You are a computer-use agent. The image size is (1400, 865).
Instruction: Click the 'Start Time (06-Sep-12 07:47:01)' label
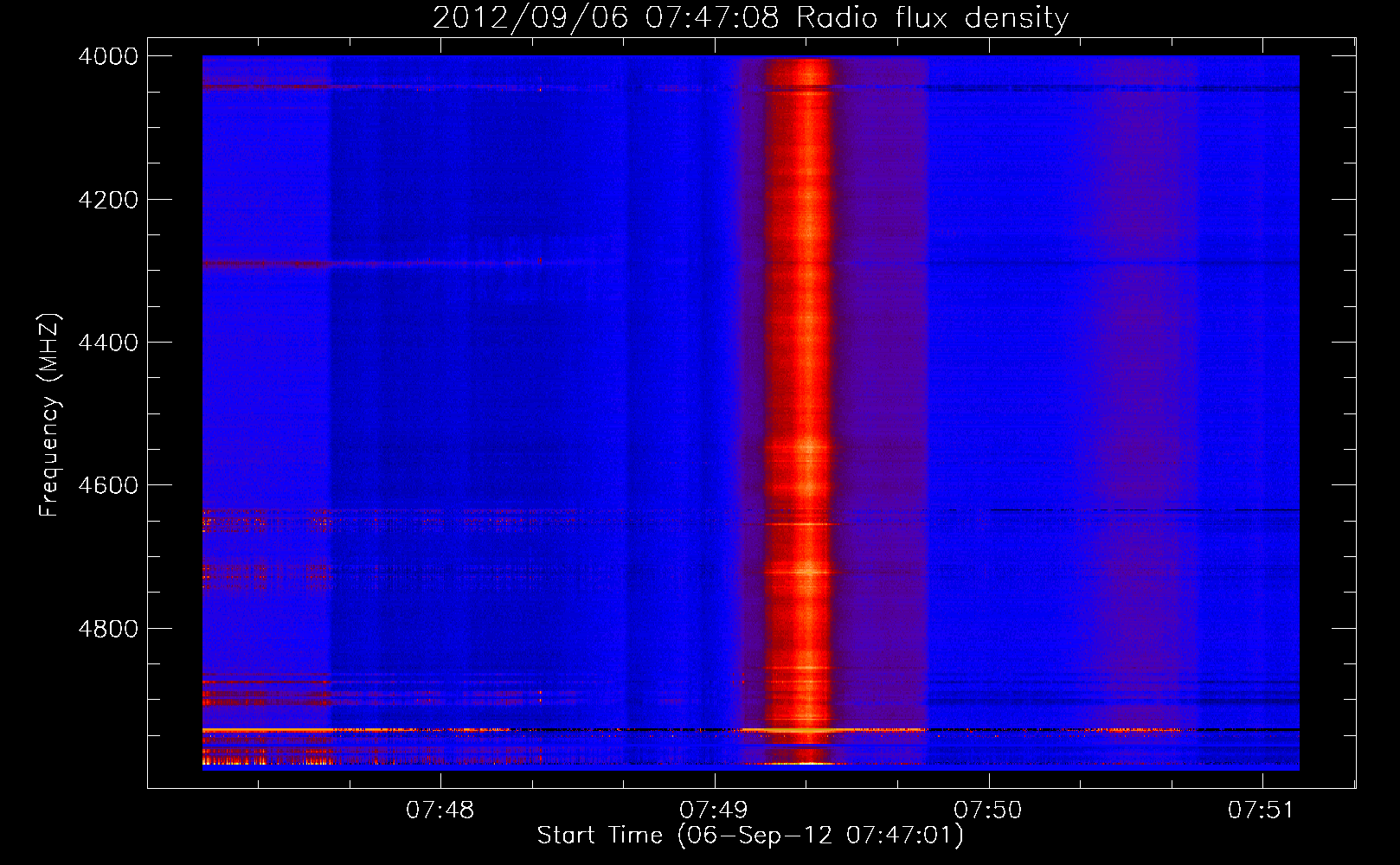click(x=750, y=836)
